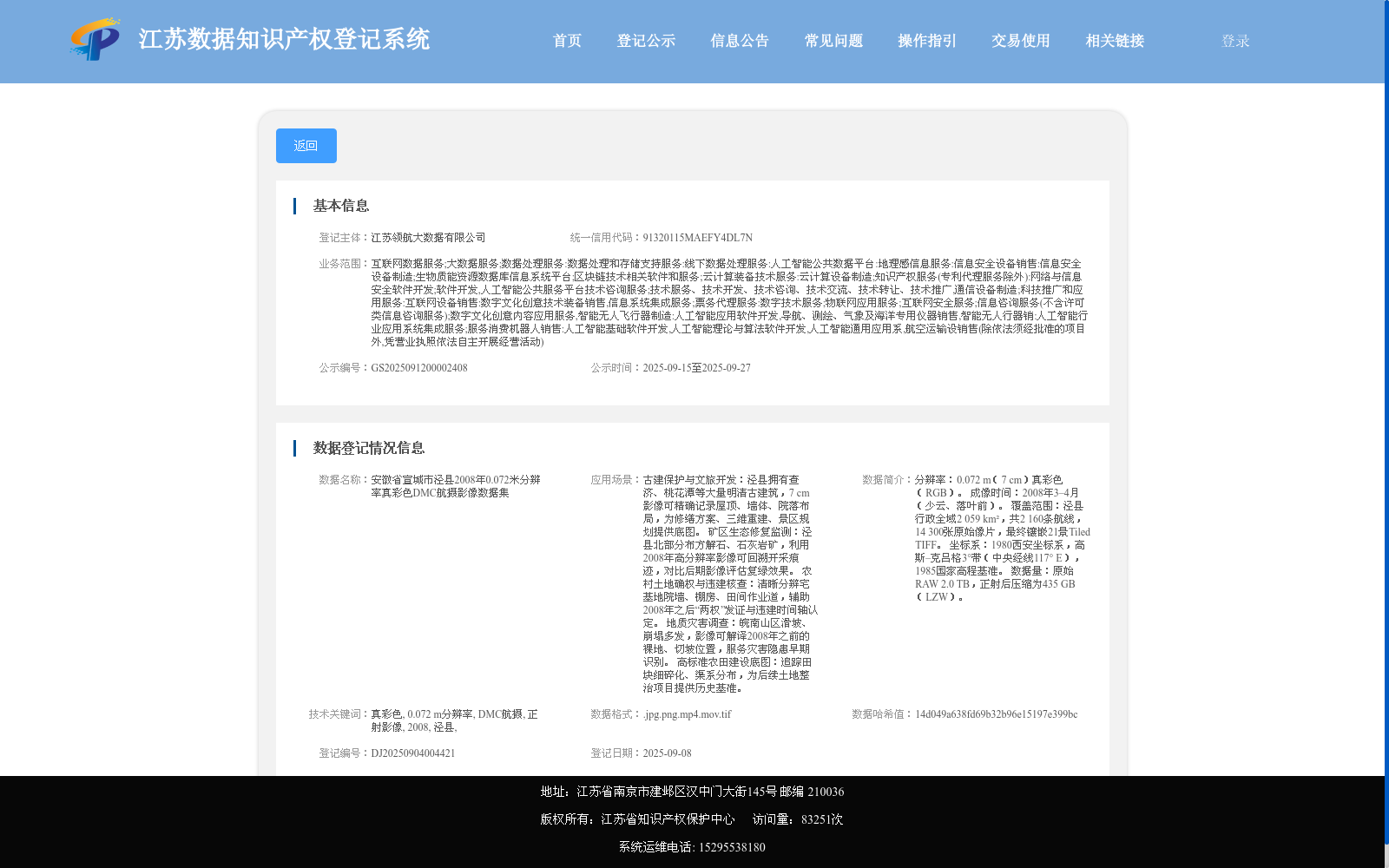Select footer address line 地址
This screenshot has width=1389, height=868.
(x=692, y=792)
